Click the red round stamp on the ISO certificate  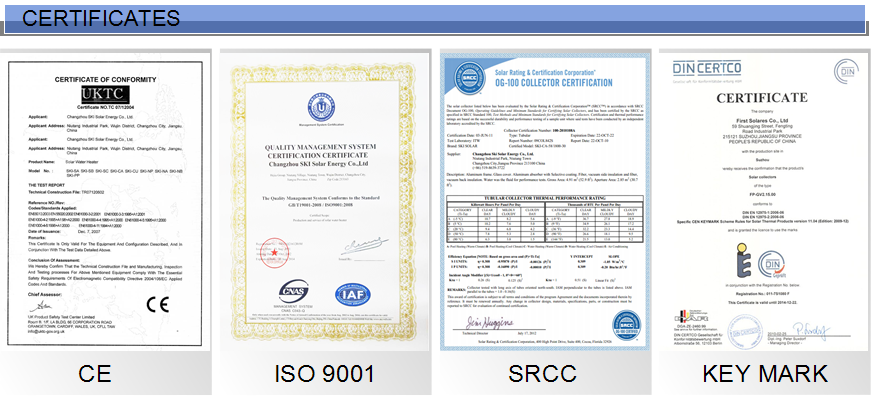(x=275, y=252)
